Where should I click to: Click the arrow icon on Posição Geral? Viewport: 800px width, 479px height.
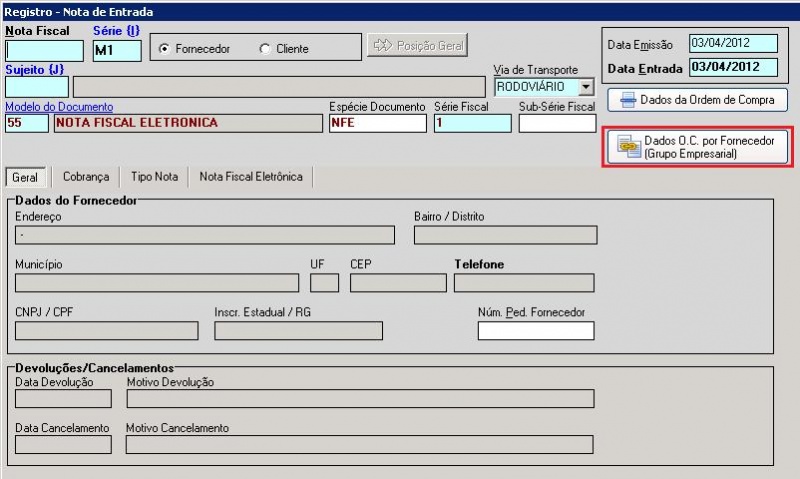[383, 45]
